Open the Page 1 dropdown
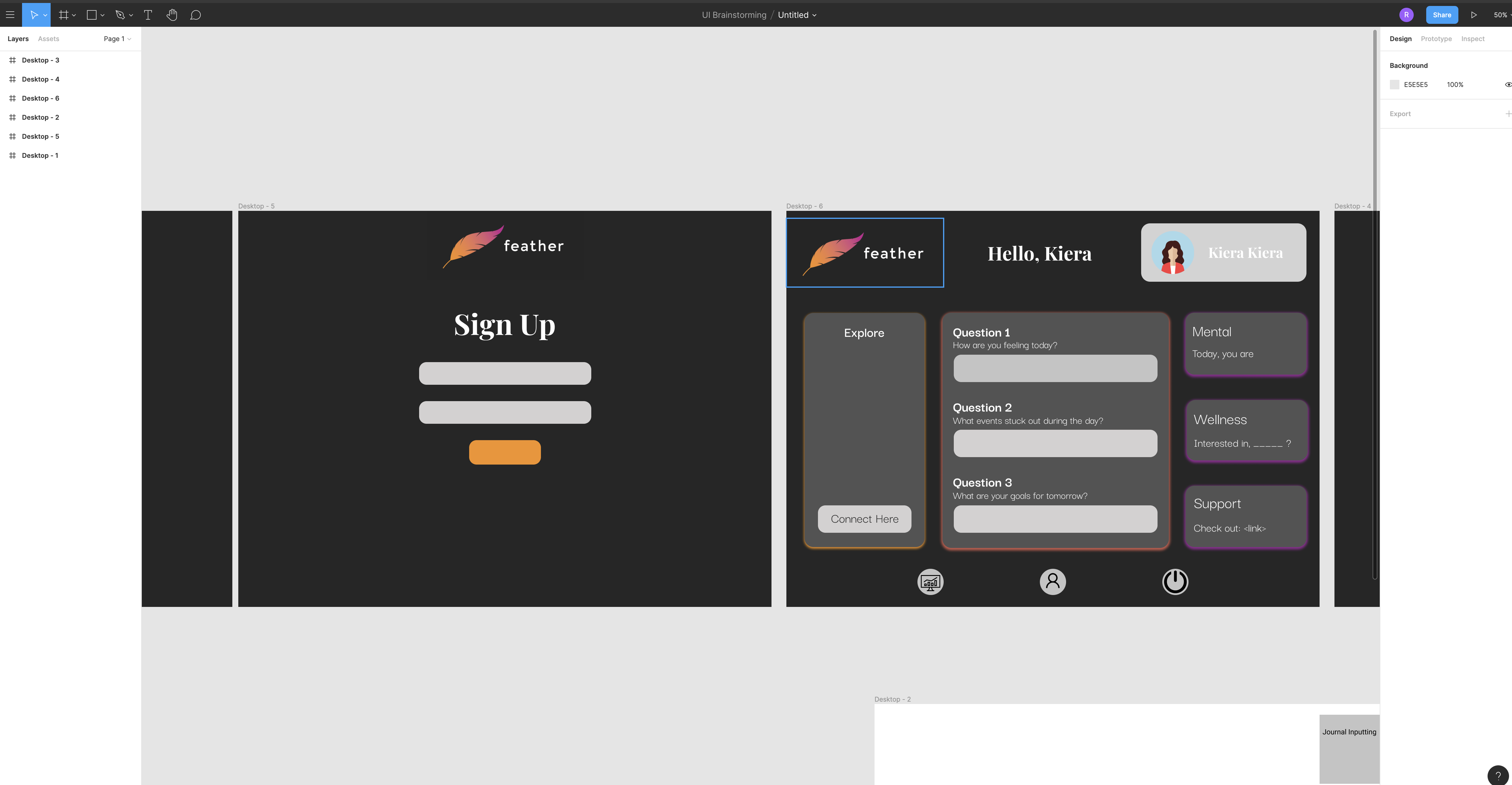1512x785 pixels. (x=117, y=39)
